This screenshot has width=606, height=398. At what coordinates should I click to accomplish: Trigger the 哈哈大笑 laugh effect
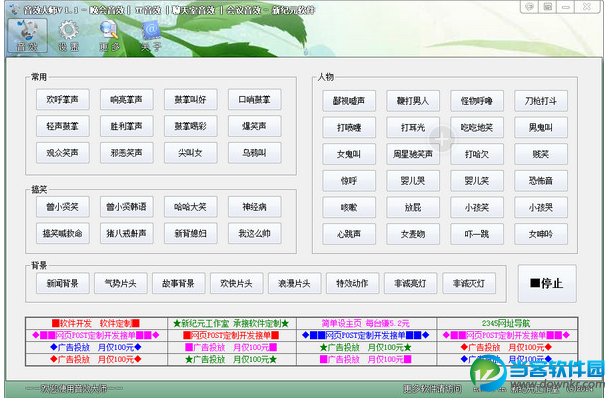(x=191, y=207)
